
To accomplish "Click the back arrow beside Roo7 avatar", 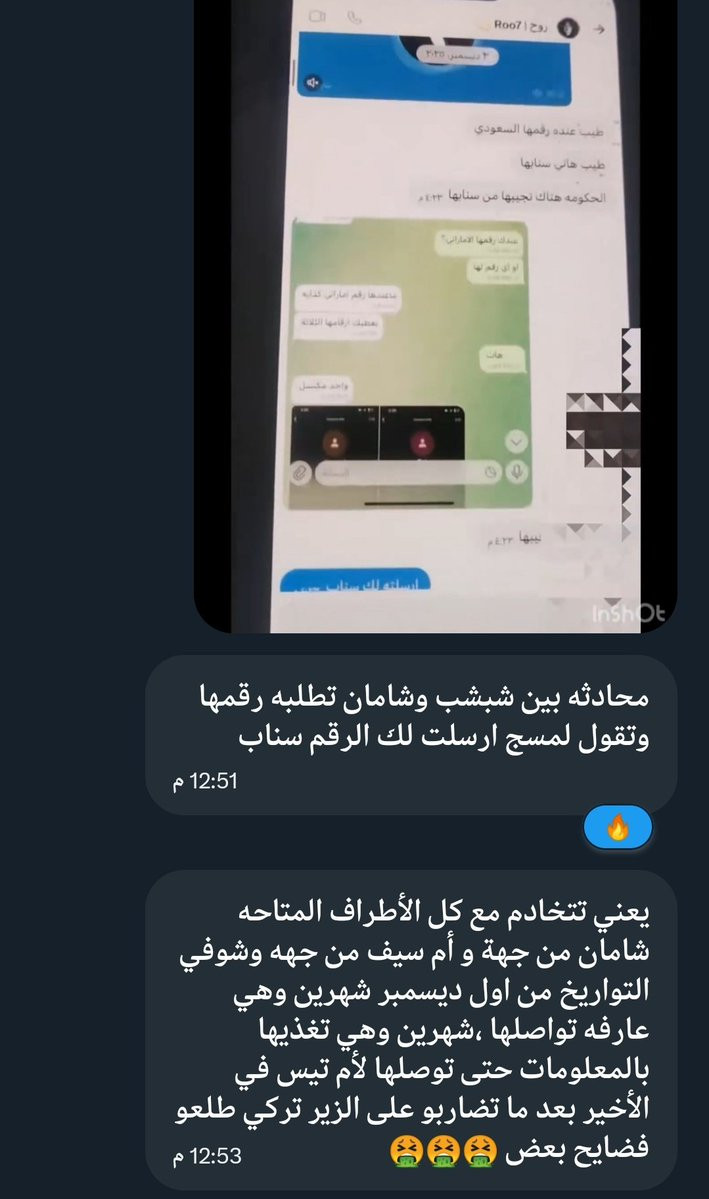I will [x=600, y=29].
